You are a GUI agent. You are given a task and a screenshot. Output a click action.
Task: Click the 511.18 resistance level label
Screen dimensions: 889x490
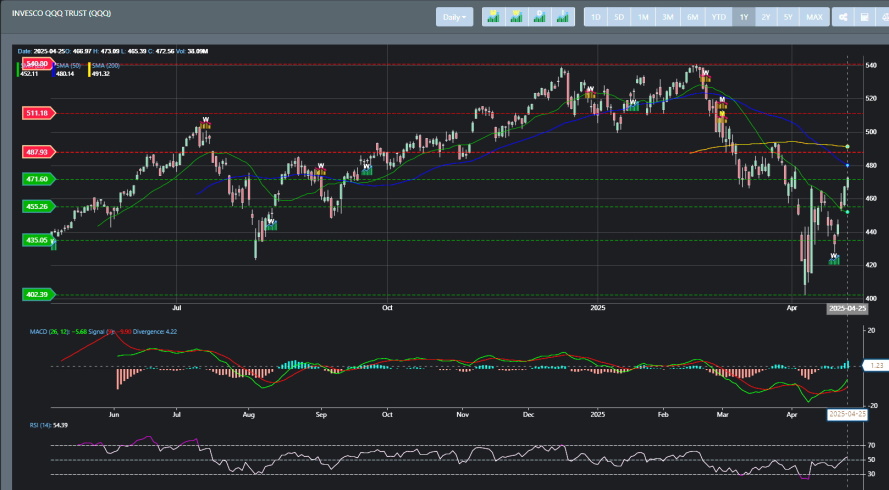coord(38,113)
